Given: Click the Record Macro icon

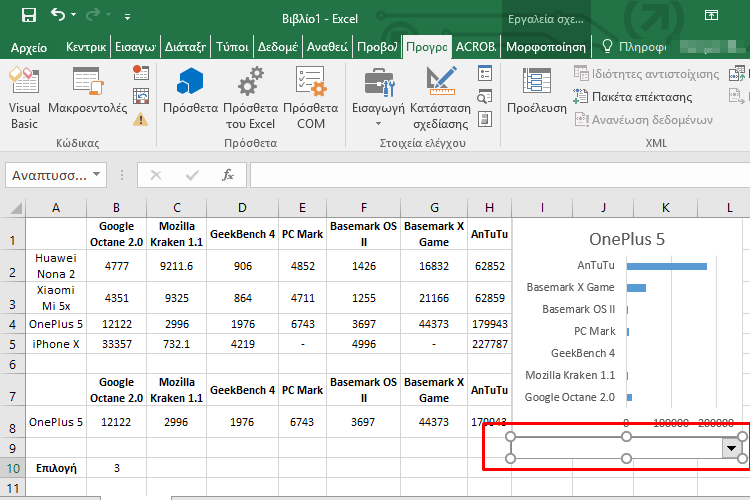Looking at the screenshot, I should click(141, 73).
